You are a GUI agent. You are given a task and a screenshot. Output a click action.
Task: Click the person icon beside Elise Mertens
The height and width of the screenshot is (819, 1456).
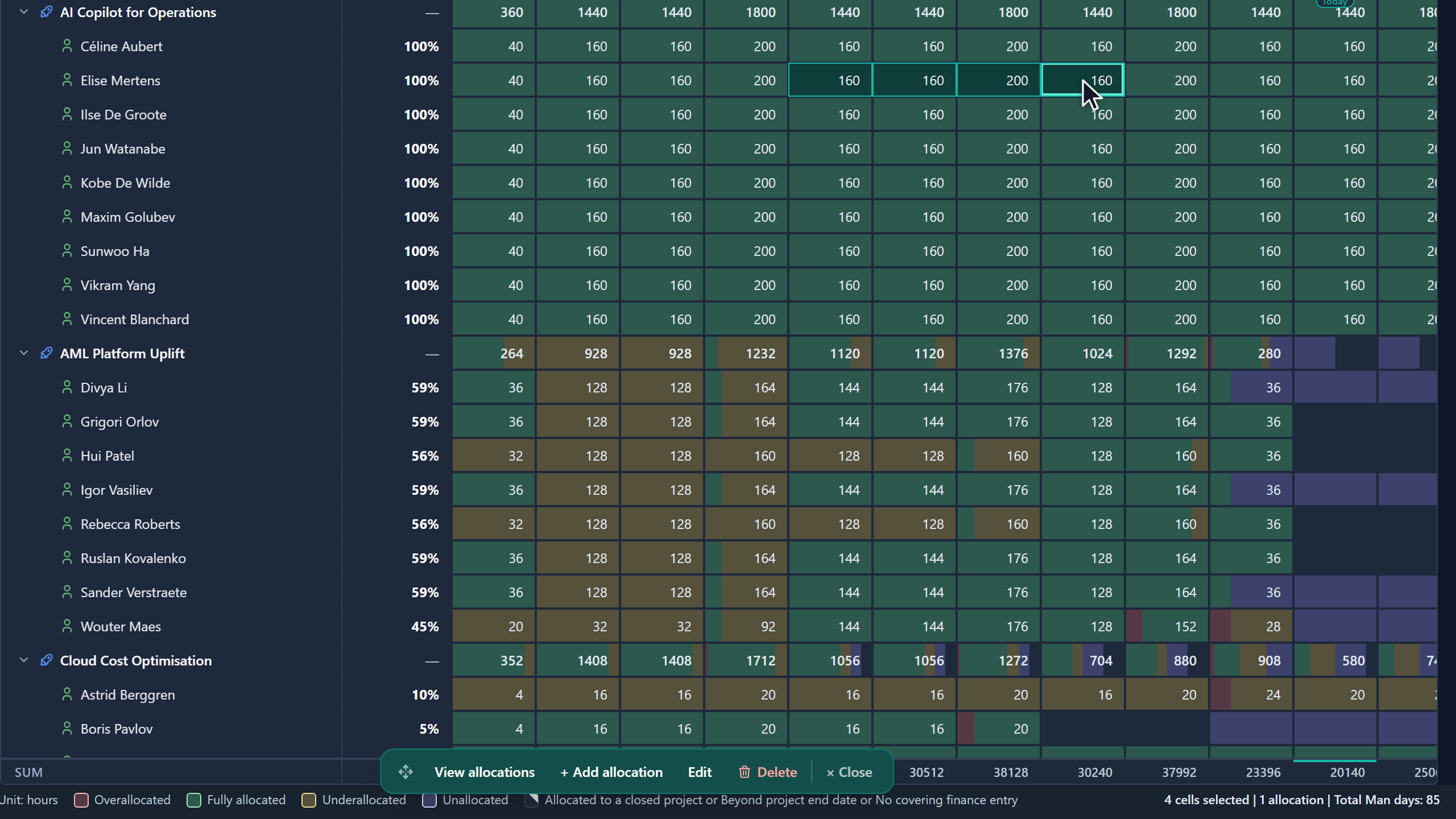coord(67,80)
